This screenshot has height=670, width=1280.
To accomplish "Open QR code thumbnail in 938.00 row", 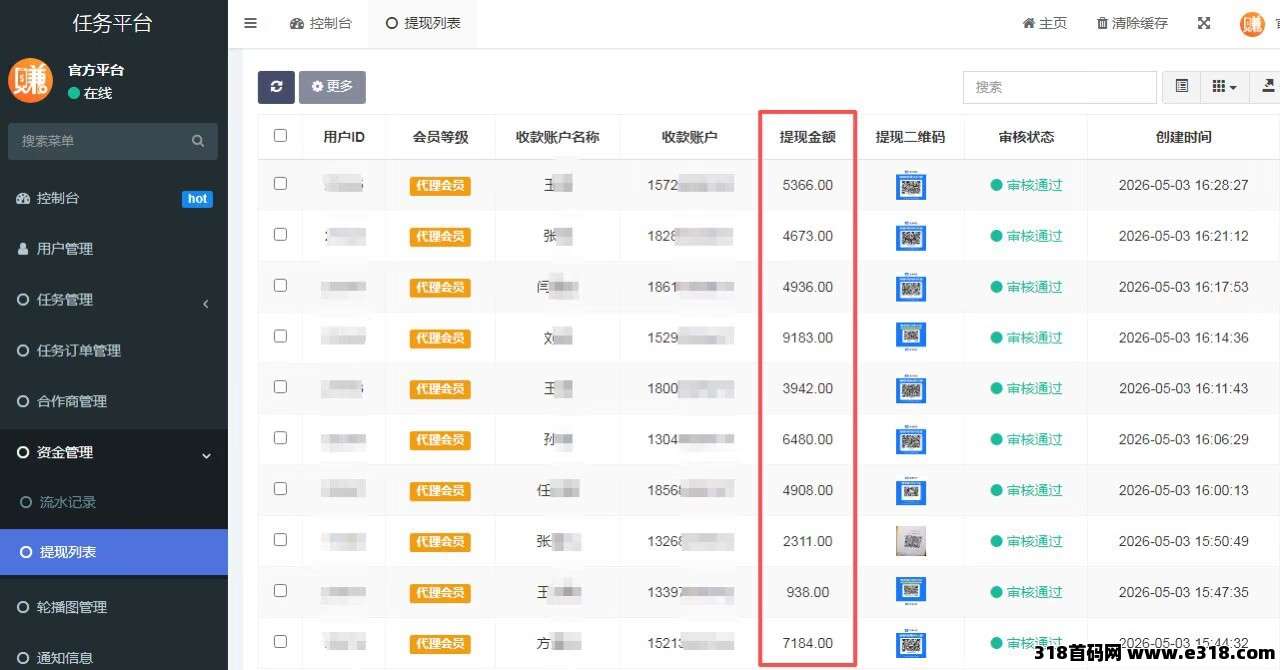I will [x=911, y=590].
